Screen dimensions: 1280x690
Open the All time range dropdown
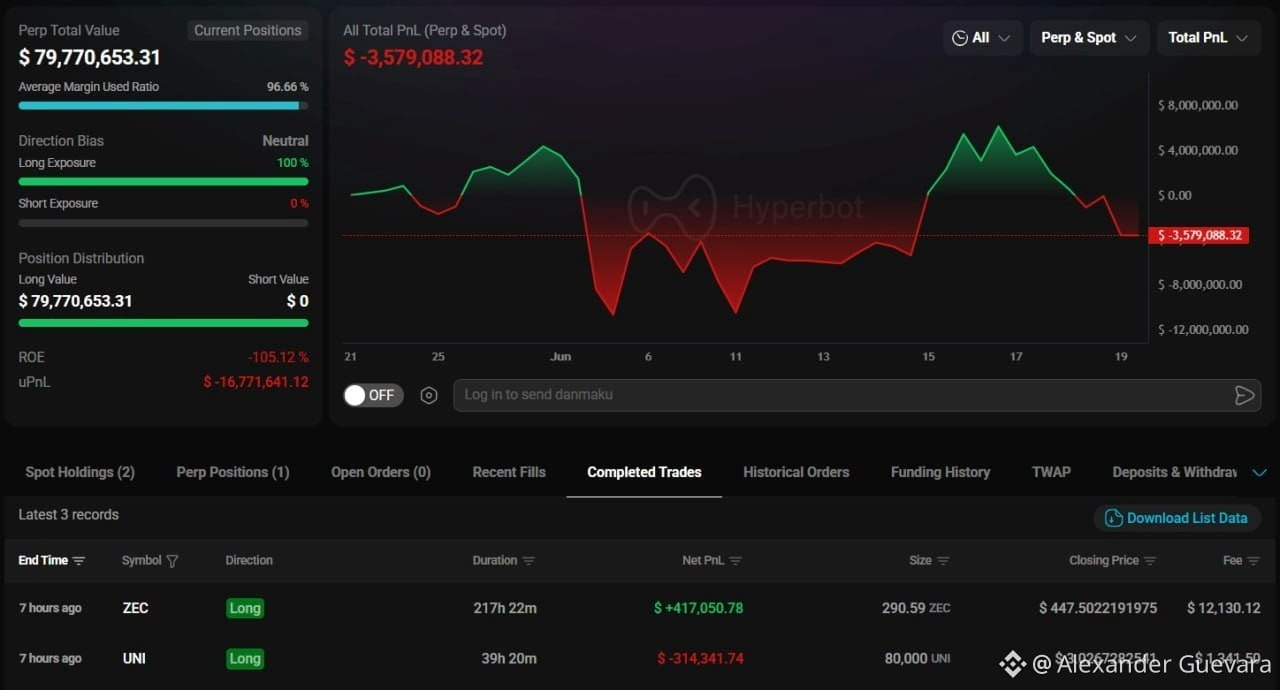pos(983,38)
